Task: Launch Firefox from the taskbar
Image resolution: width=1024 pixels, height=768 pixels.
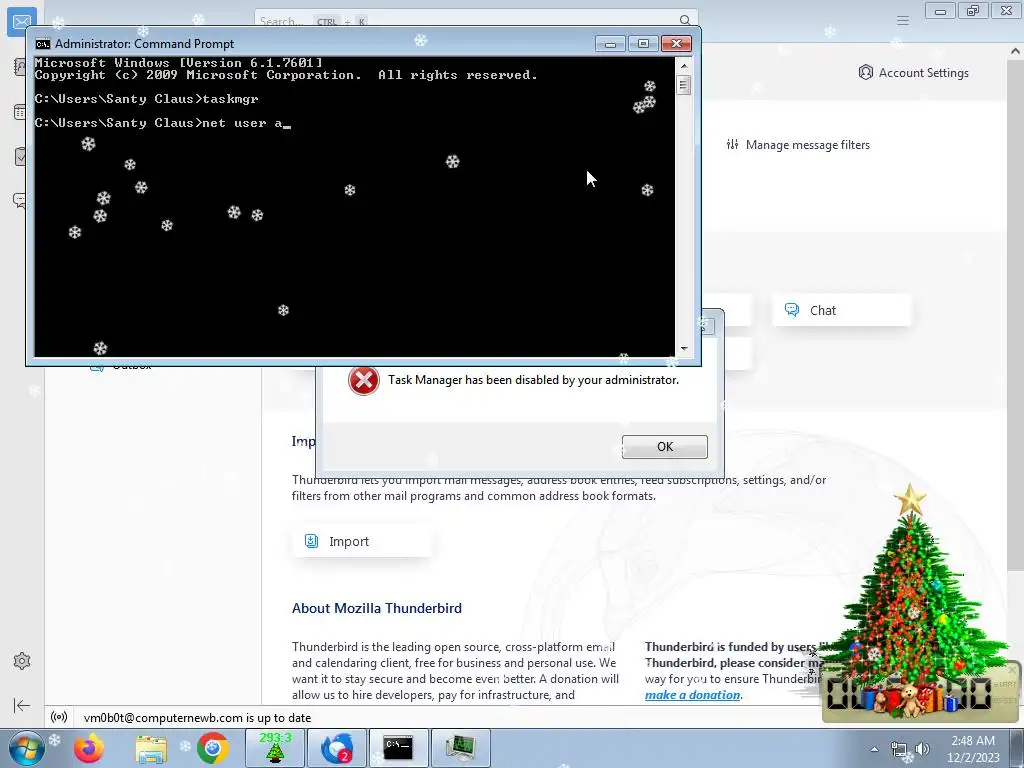Action: (89, 748)
